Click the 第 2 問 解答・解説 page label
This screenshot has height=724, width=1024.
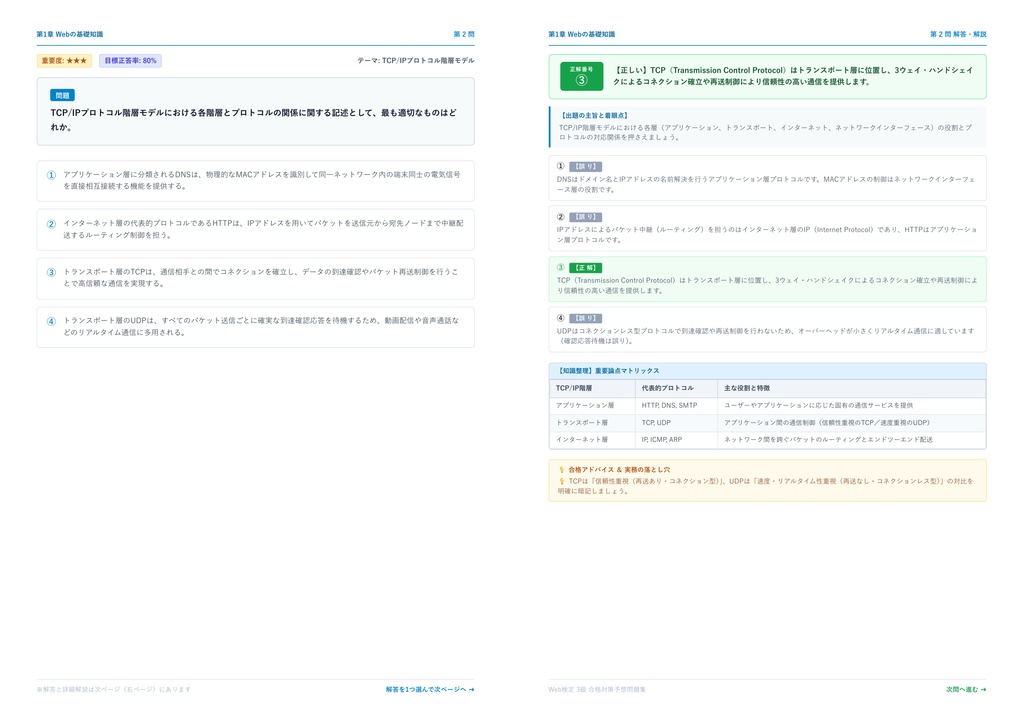(958, 34)
